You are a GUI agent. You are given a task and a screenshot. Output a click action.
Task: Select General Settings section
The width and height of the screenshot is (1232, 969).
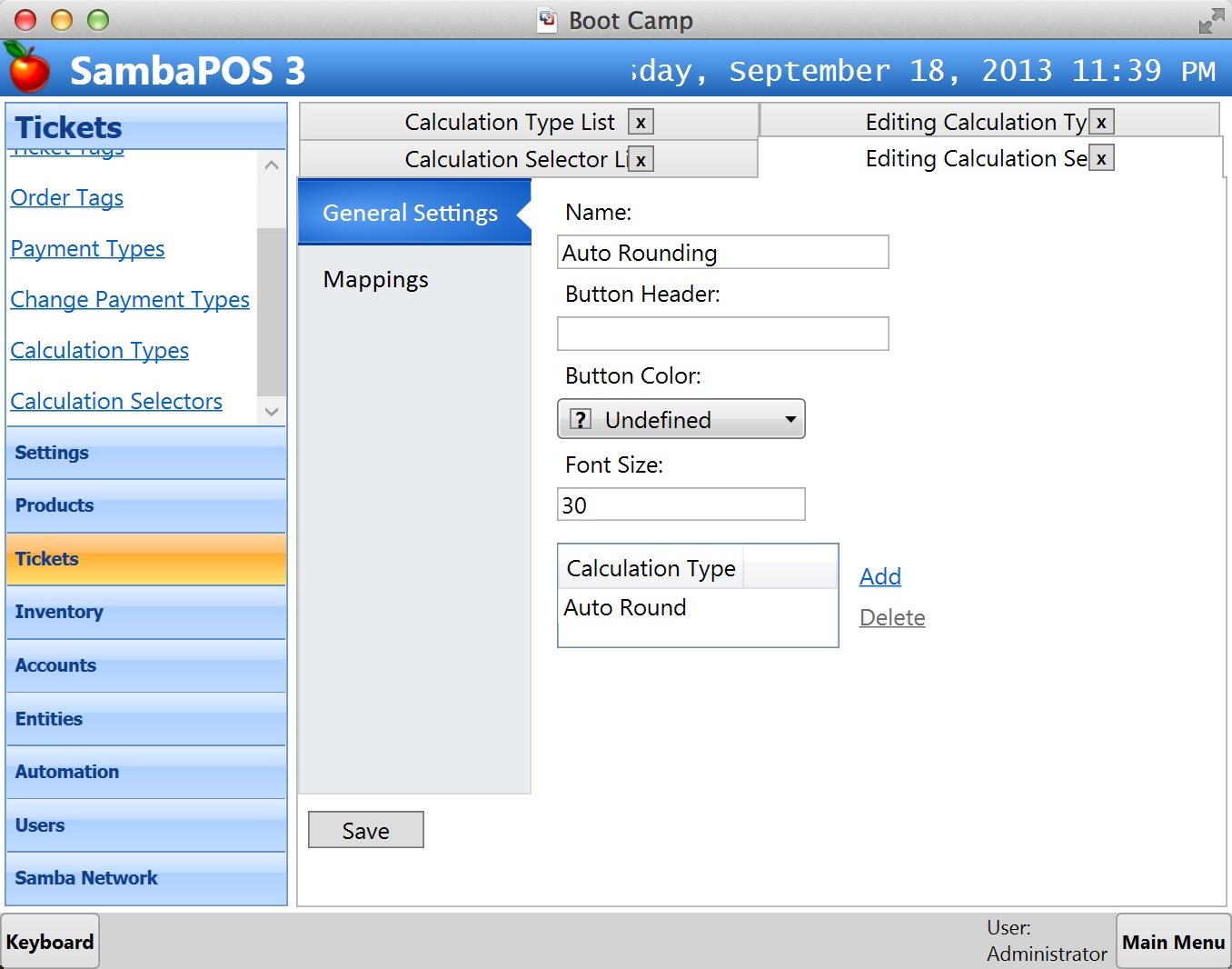[410, 213]
